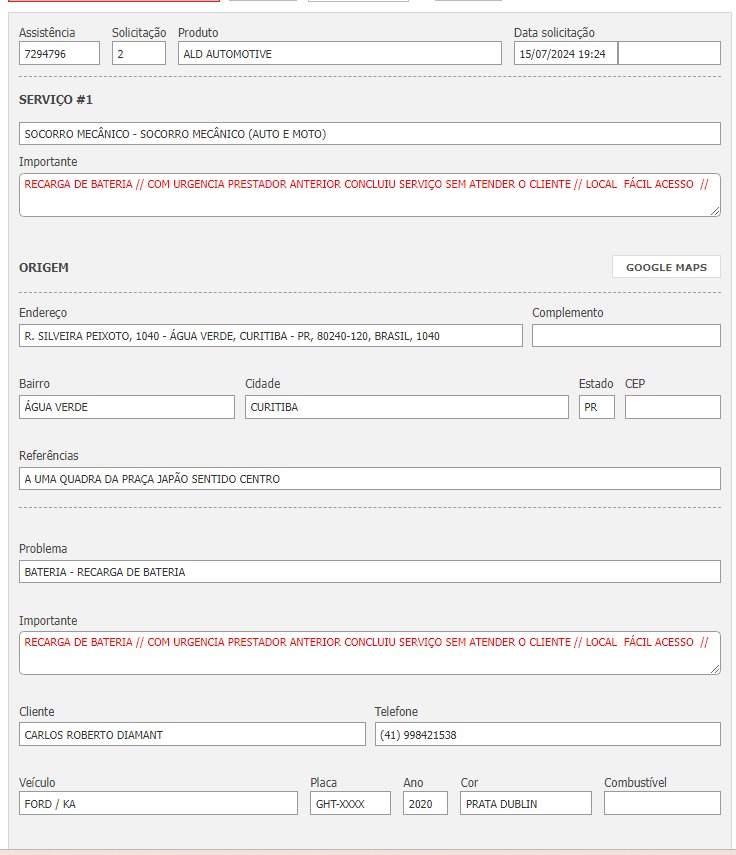This screenshot has height=855, width=736.
Task: Select the Solicitação field
Action: (x=139, y=54)
